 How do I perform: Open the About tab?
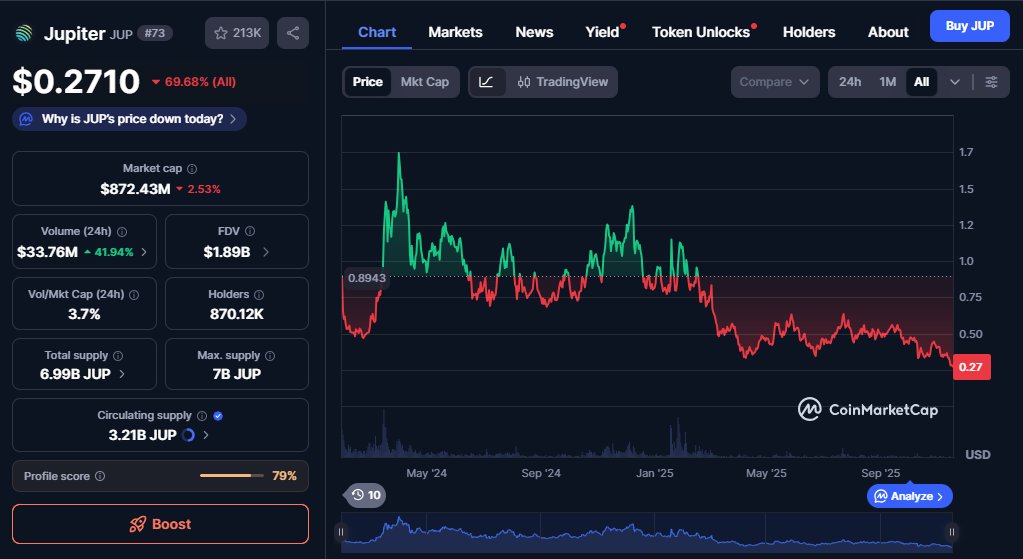[888, 32]
